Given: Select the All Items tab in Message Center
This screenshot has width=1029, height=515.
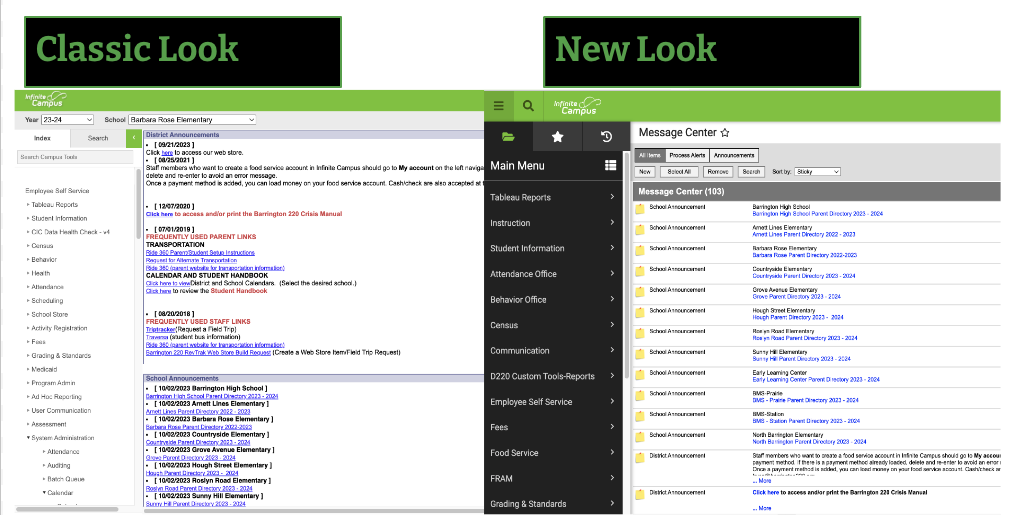Looking at the screenshot, I should tap(650, 155).
